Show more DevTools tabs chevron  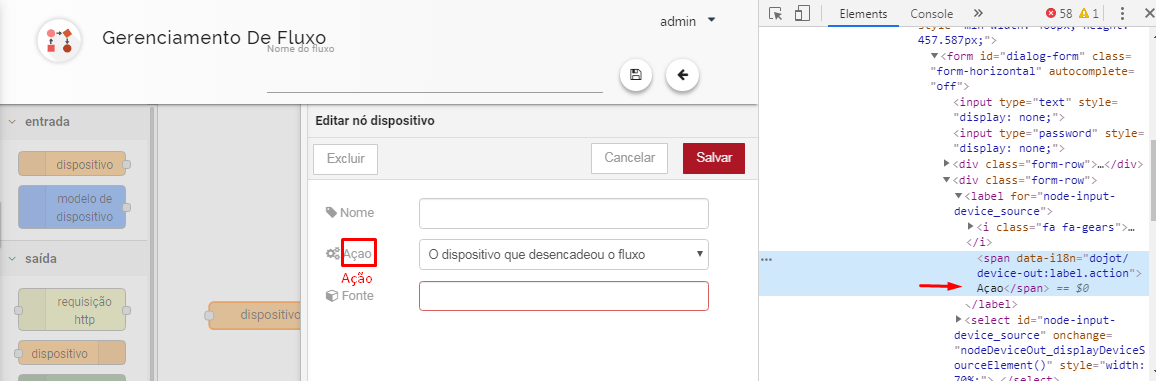click(978, 13)
